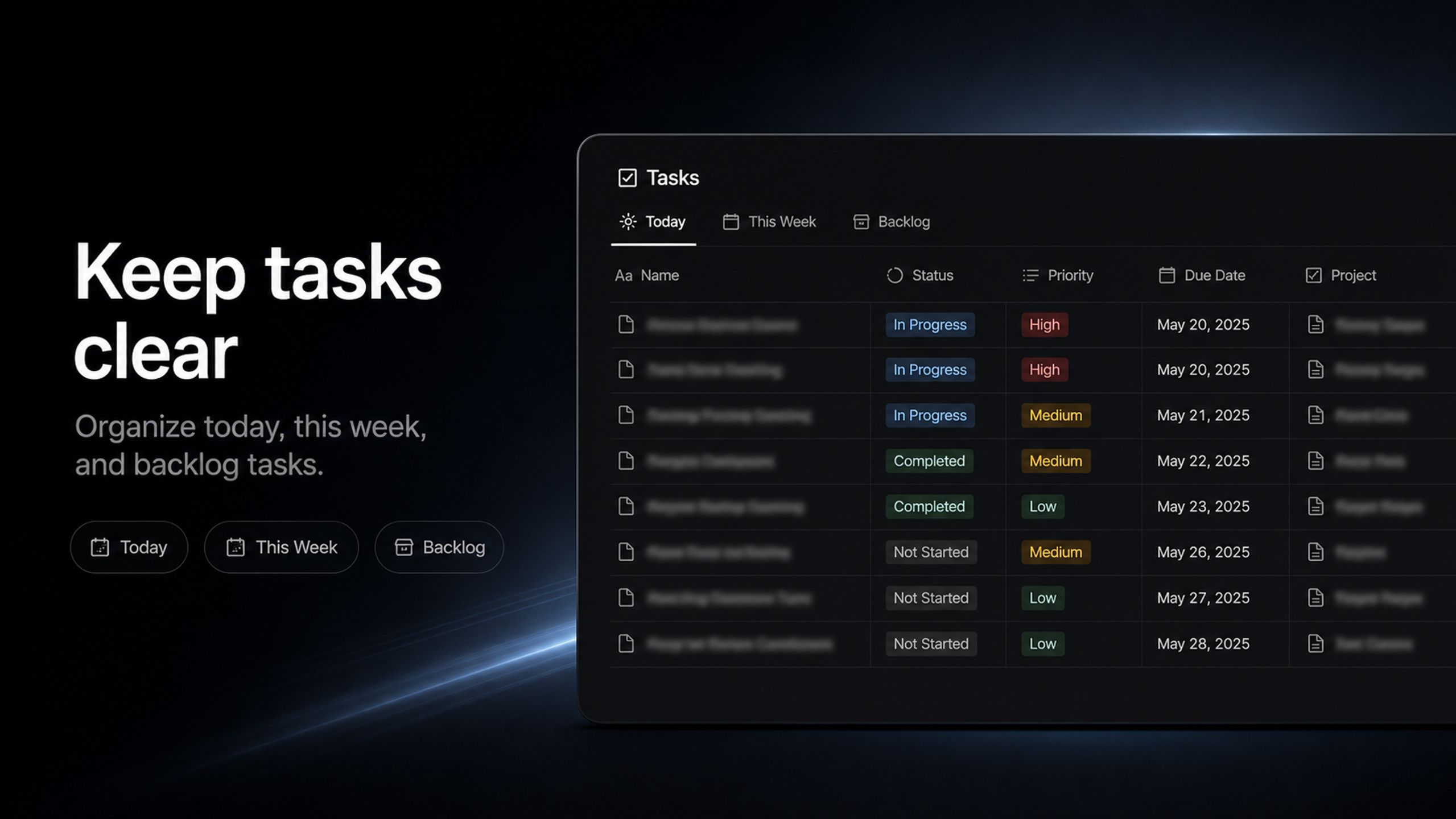
Task: Click the Tasks checkbox icon beside the title
Action: point(627,177)
